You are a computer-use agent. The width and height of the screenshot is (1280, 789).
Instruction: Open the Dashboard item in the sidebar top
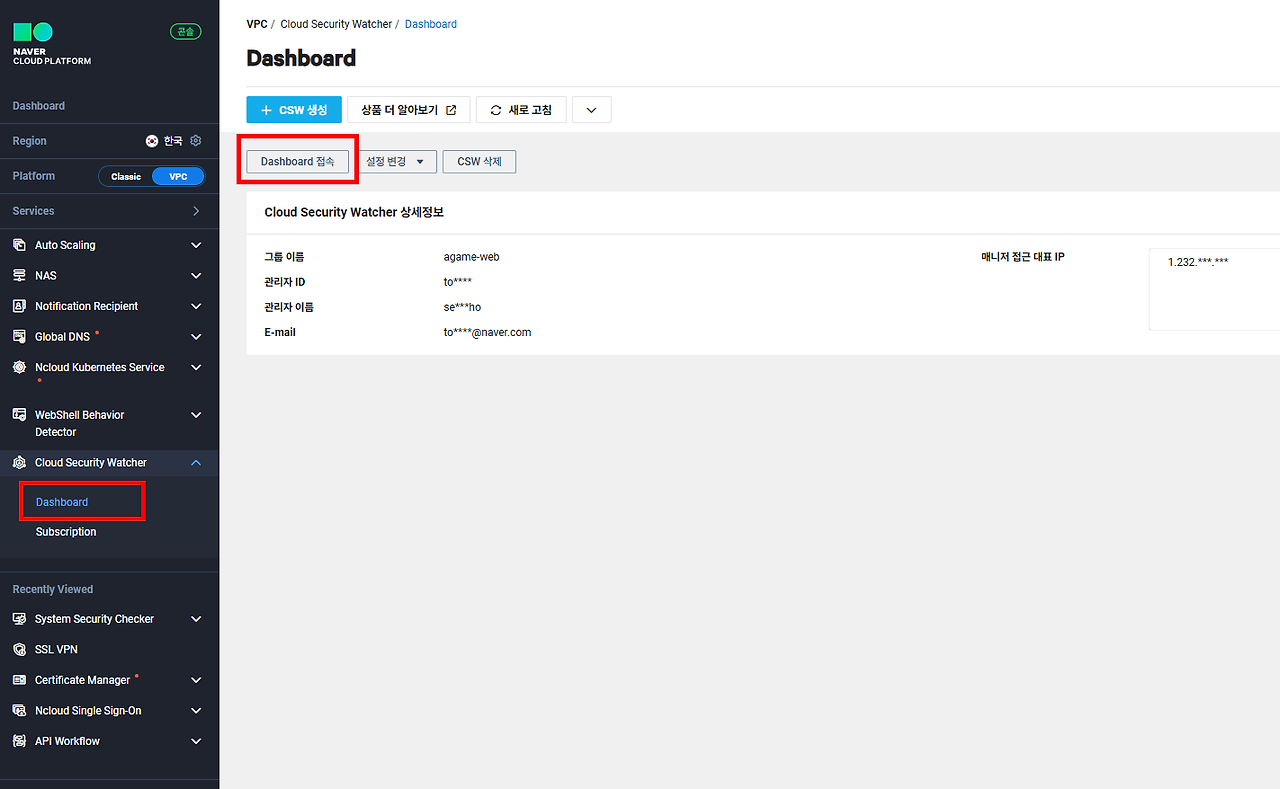click(39, 106)
